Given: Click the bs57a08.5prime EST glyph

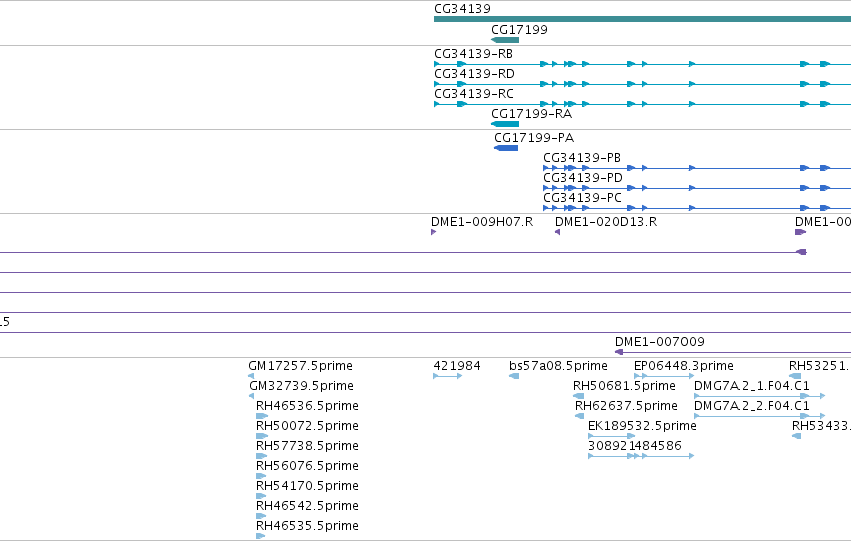Looking at the screenshot, I should (514, 376).
